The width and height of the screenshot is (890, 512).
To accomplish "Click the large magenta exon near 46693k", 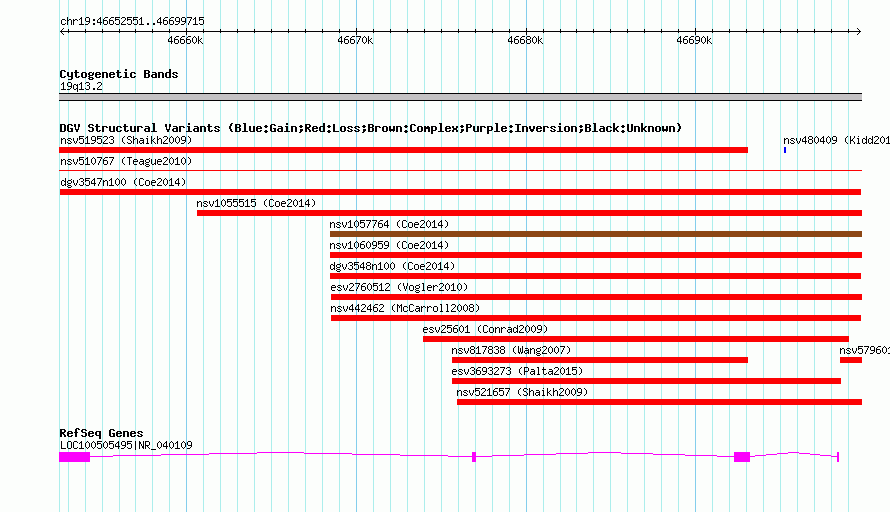I will tap(742, 457).
